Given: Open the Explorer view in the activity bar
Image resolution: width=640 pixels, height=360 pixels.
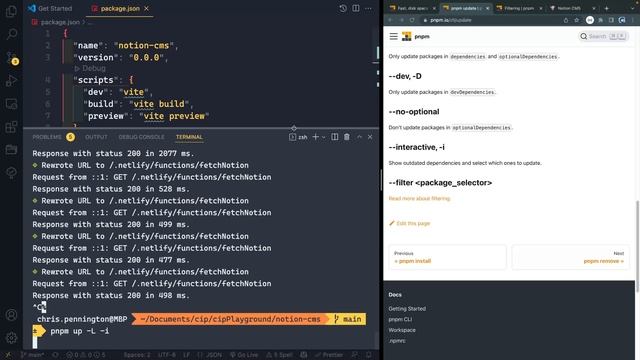Looking at the screenshot, I should [11, 11].
